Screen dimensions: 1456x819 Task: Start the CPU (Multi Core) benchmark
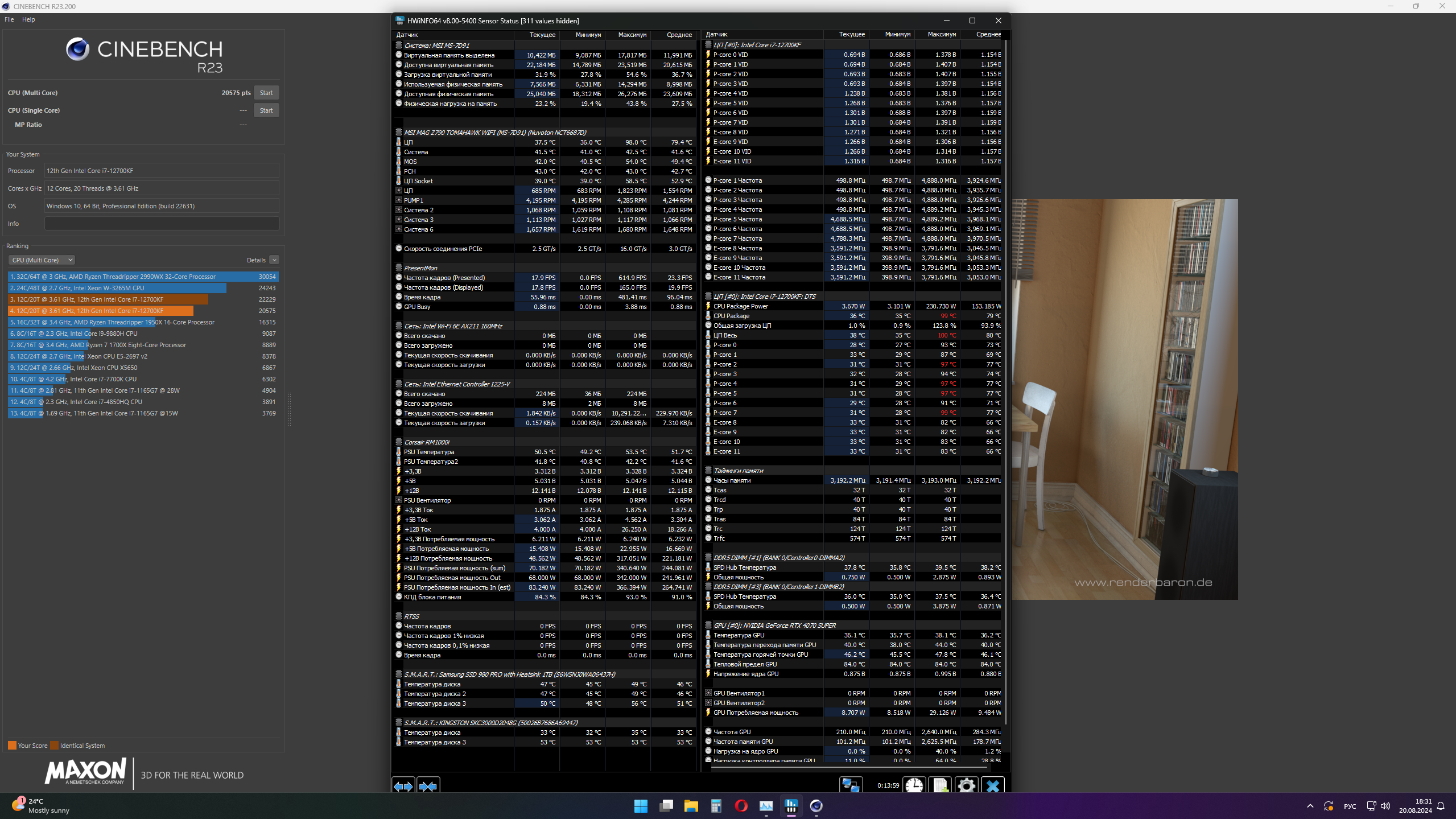pyautogui.click(x=266, y=93)
